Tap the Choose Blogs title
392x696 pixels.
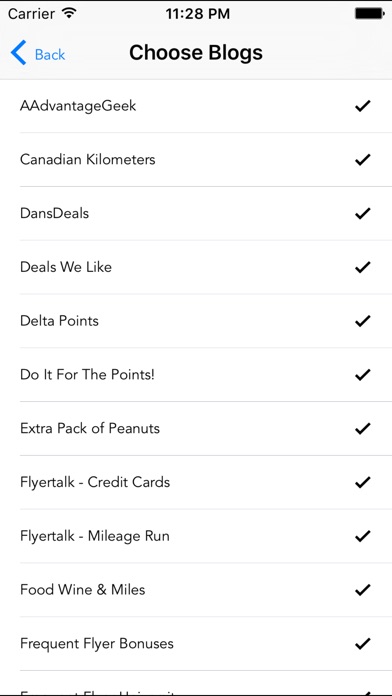(x=196, y=52)
